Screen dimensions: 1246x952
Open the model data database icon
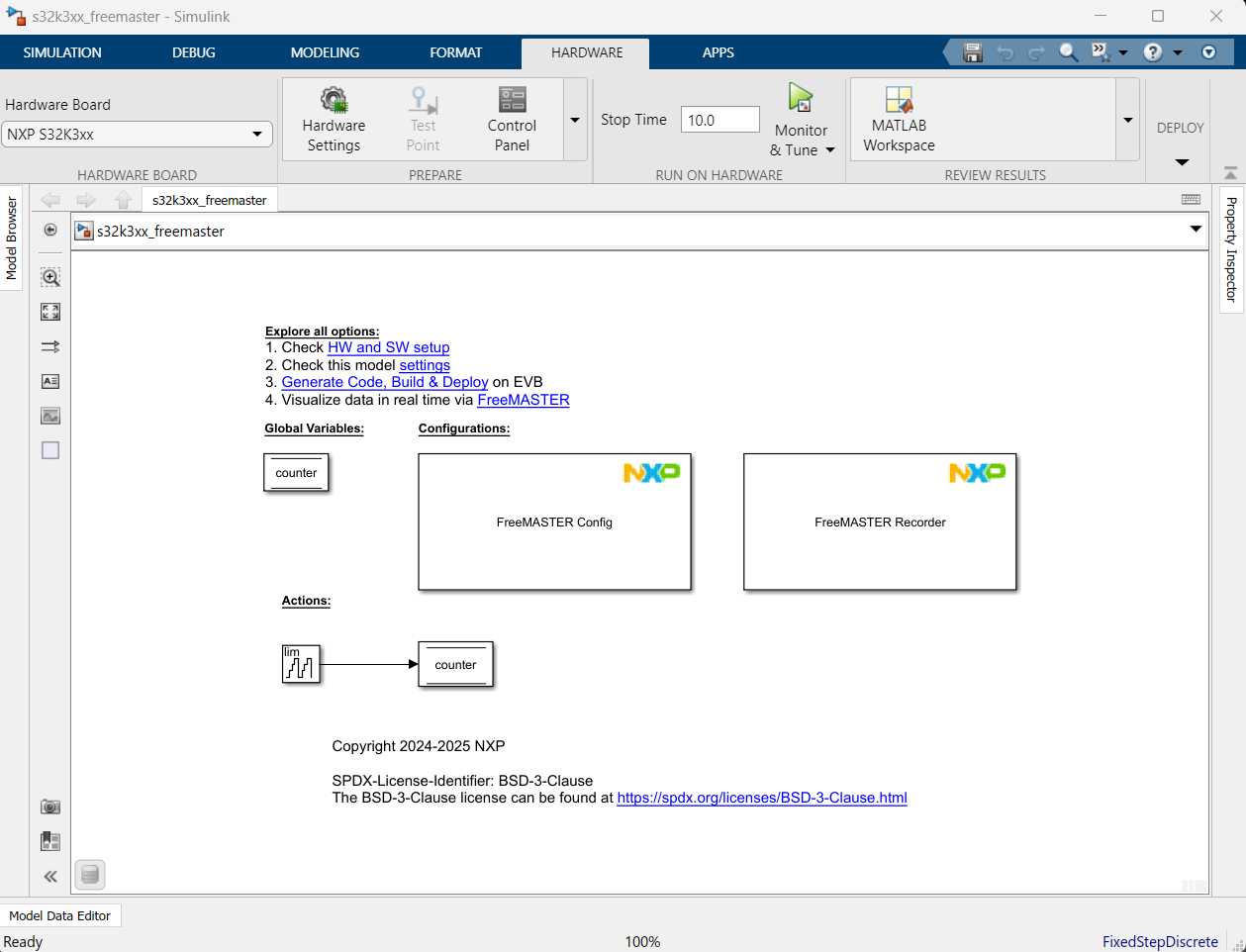90,875
